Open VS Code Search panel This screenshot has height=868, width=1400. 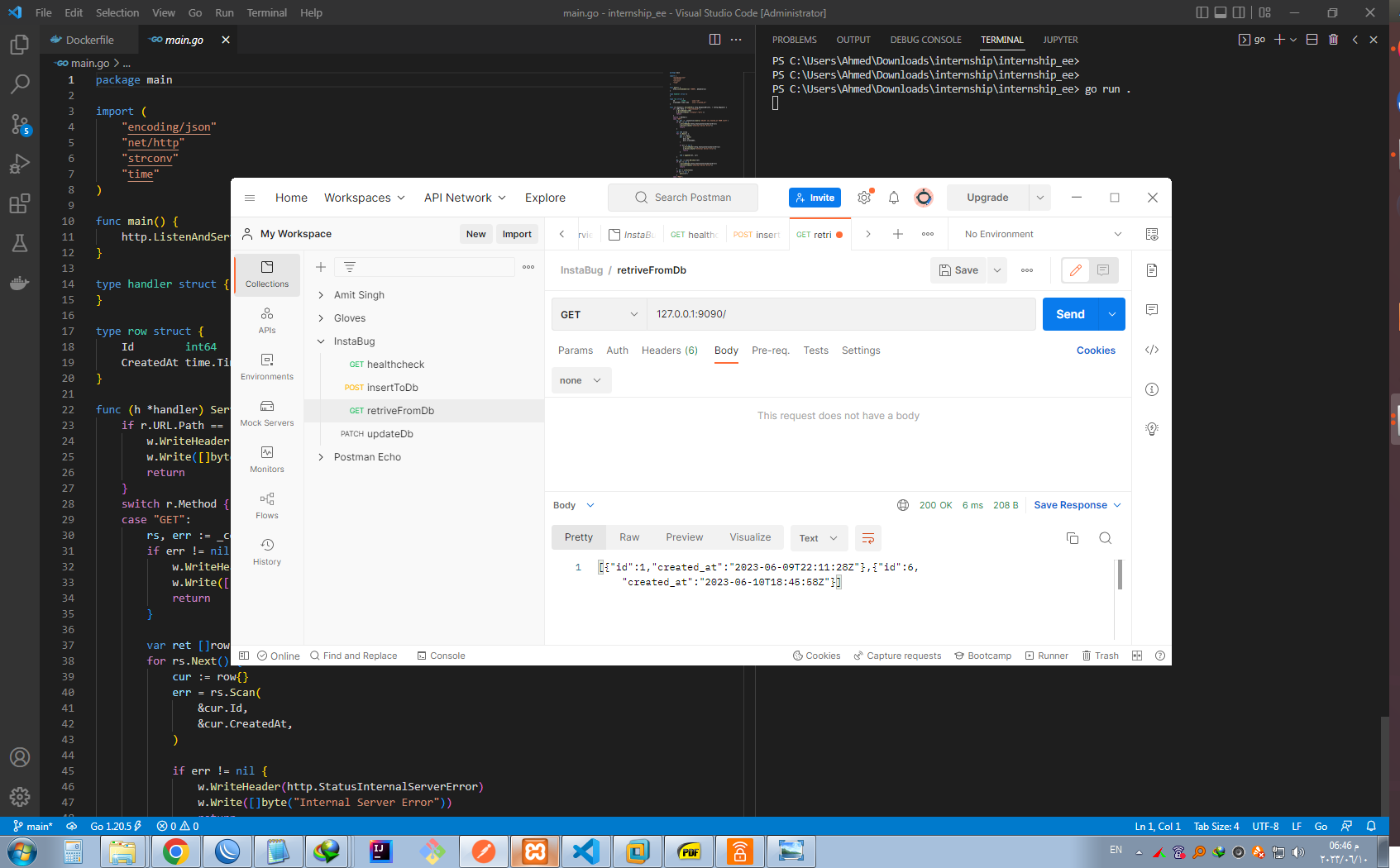point(20,84)
